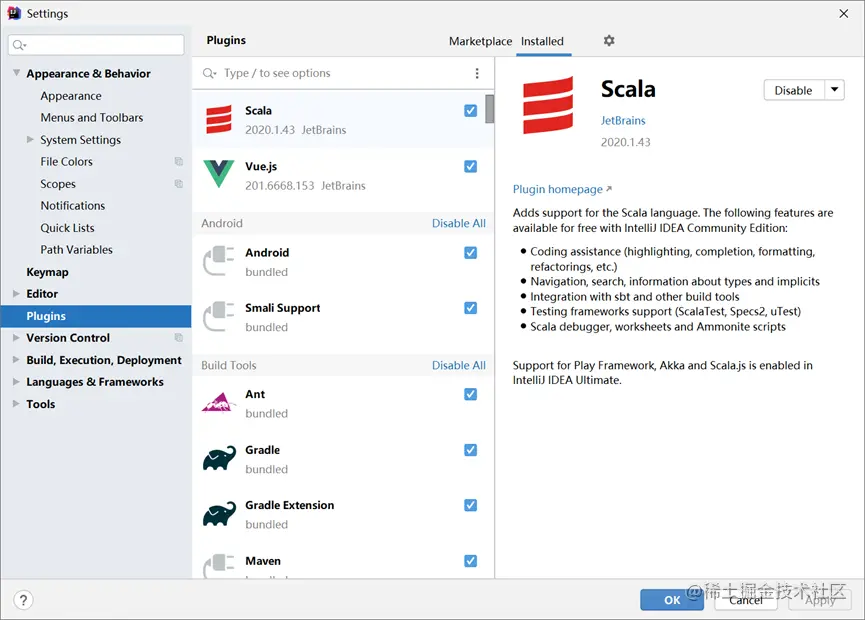Click Disable All for Build Tools group
Image resolution: width=865 pixels, height=620 pixels.
click(458, 365)
